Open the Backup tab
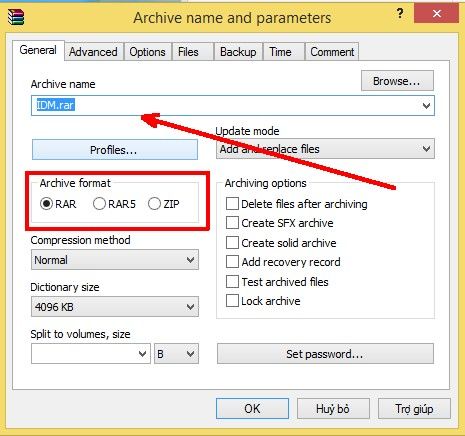Image resolution: width=465 pixels, height=436 pixels. 238,52
